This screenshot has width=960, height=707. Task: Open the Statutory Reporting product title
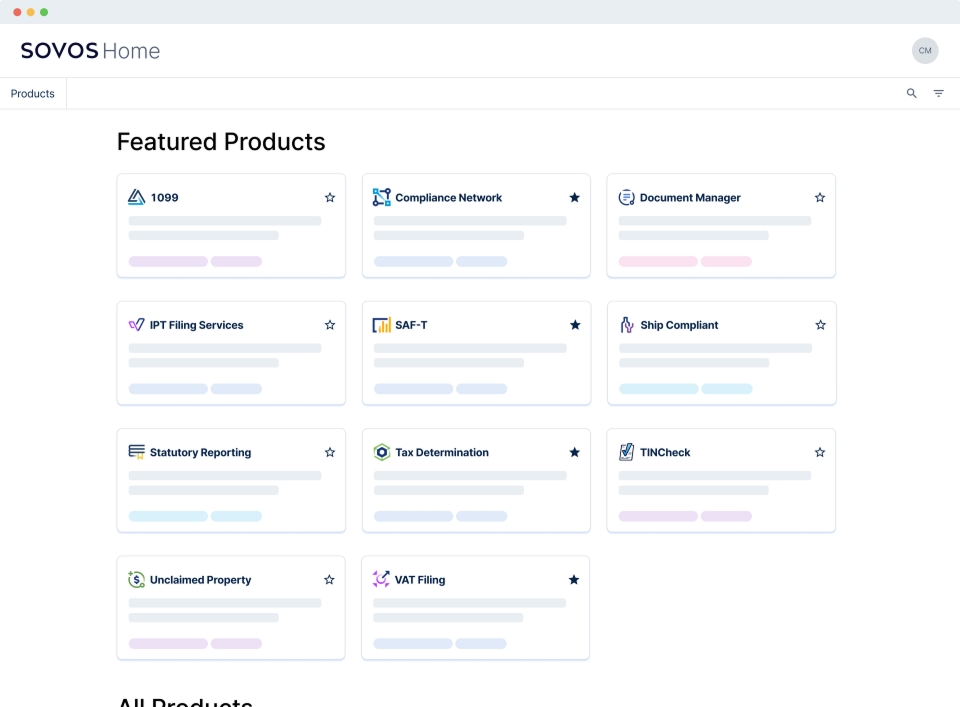[x=200, y=453]
